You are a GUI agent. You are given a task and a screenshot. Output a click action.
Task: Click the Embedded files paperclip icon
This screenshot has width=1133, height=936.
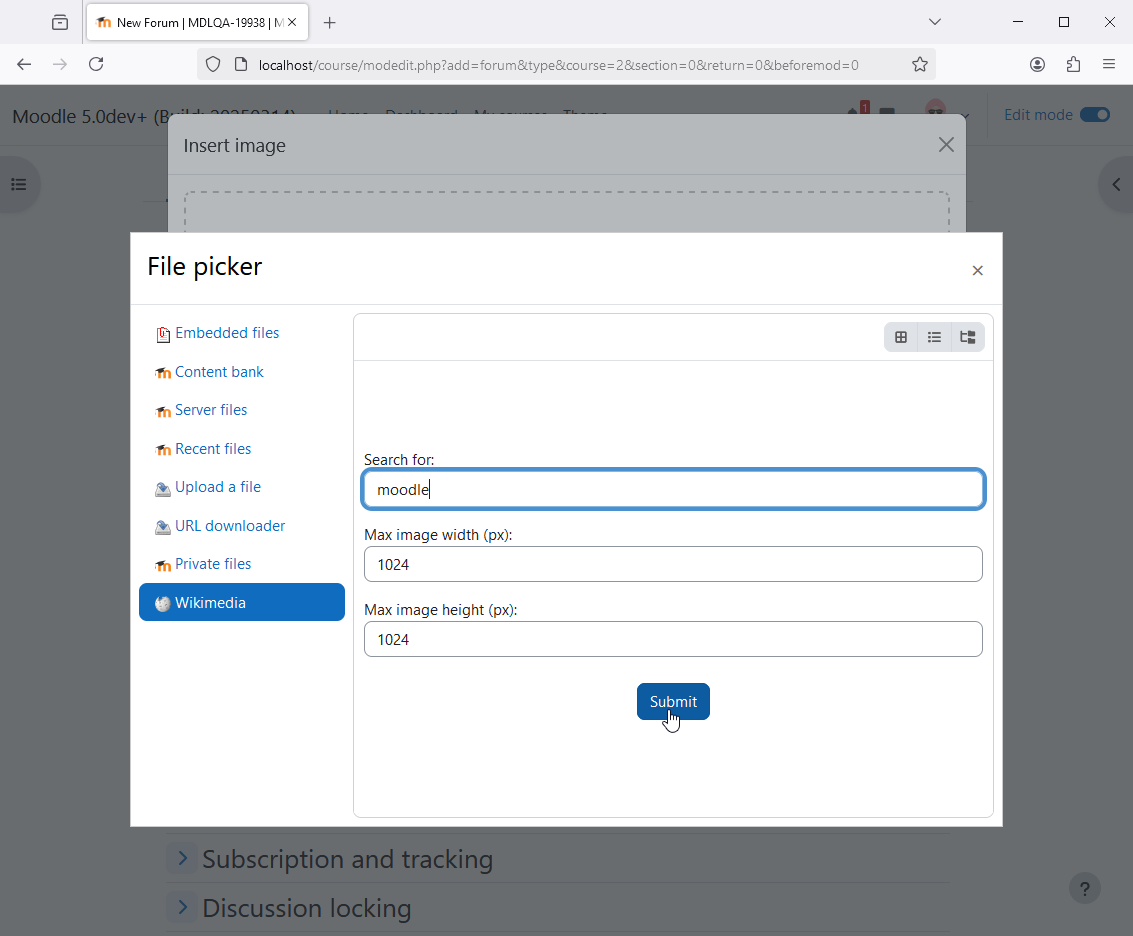coord(163,334)
